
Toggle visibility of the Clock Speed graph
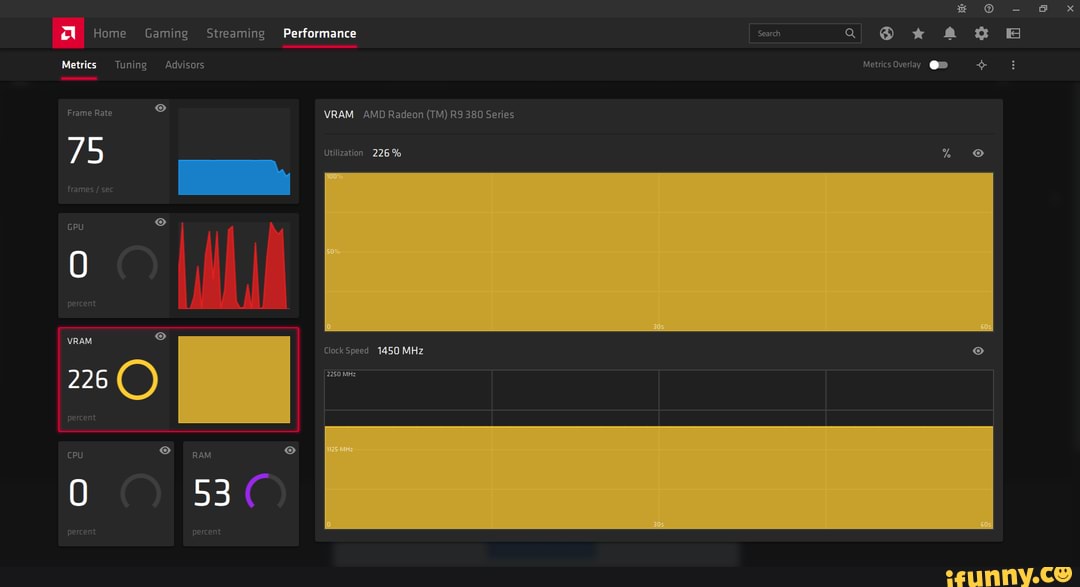click(x=978, y=350)
